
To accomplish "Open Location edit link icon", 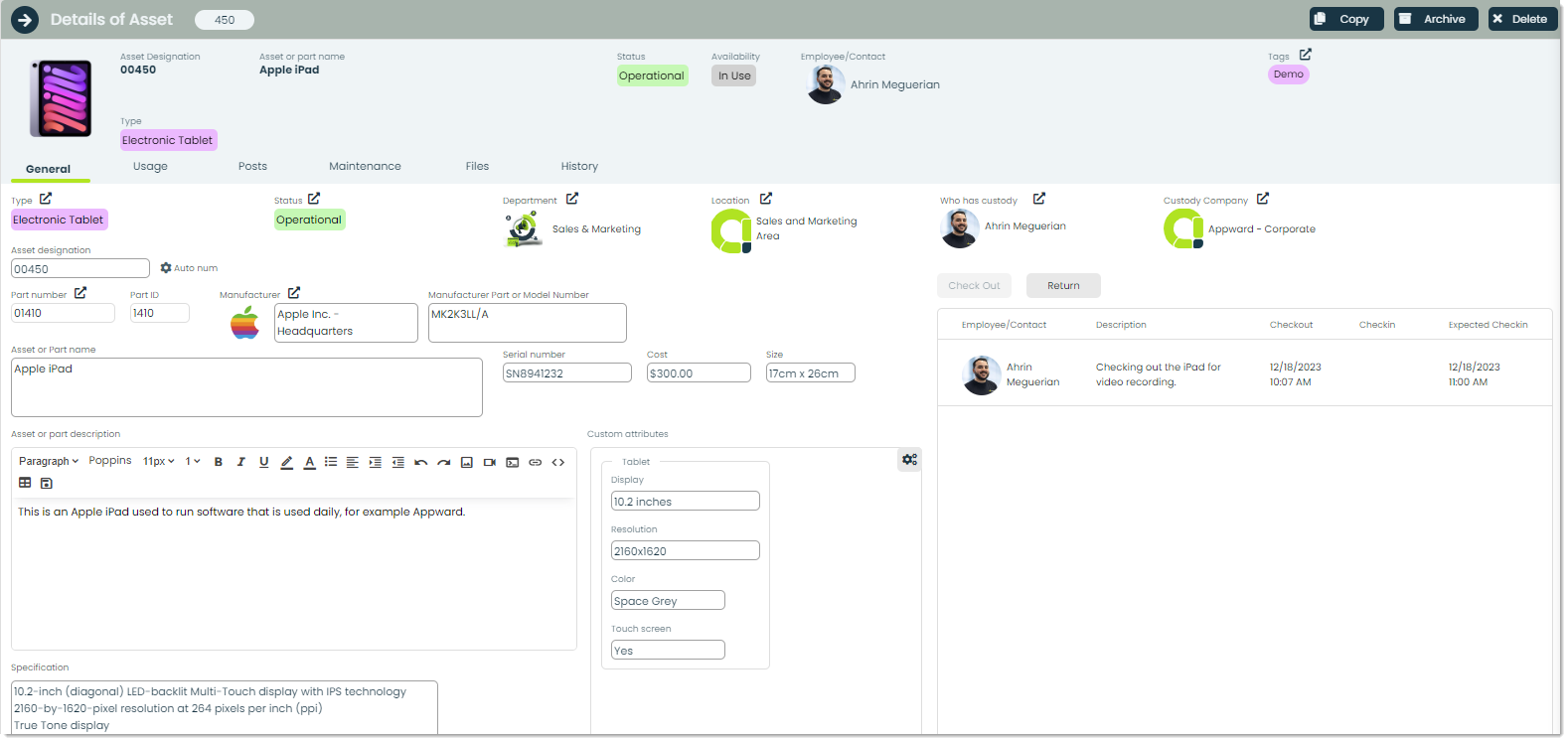I will click(x=766, y=199).
